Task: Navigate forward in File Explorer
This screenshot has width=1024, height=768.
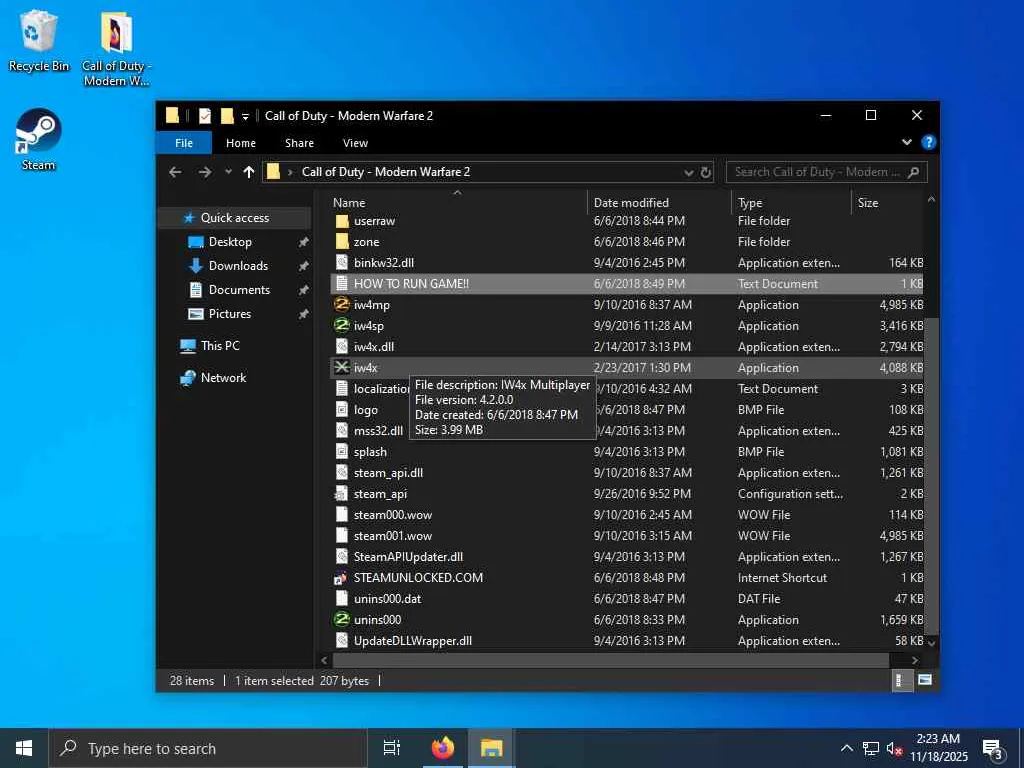Action: pos(205,172)
